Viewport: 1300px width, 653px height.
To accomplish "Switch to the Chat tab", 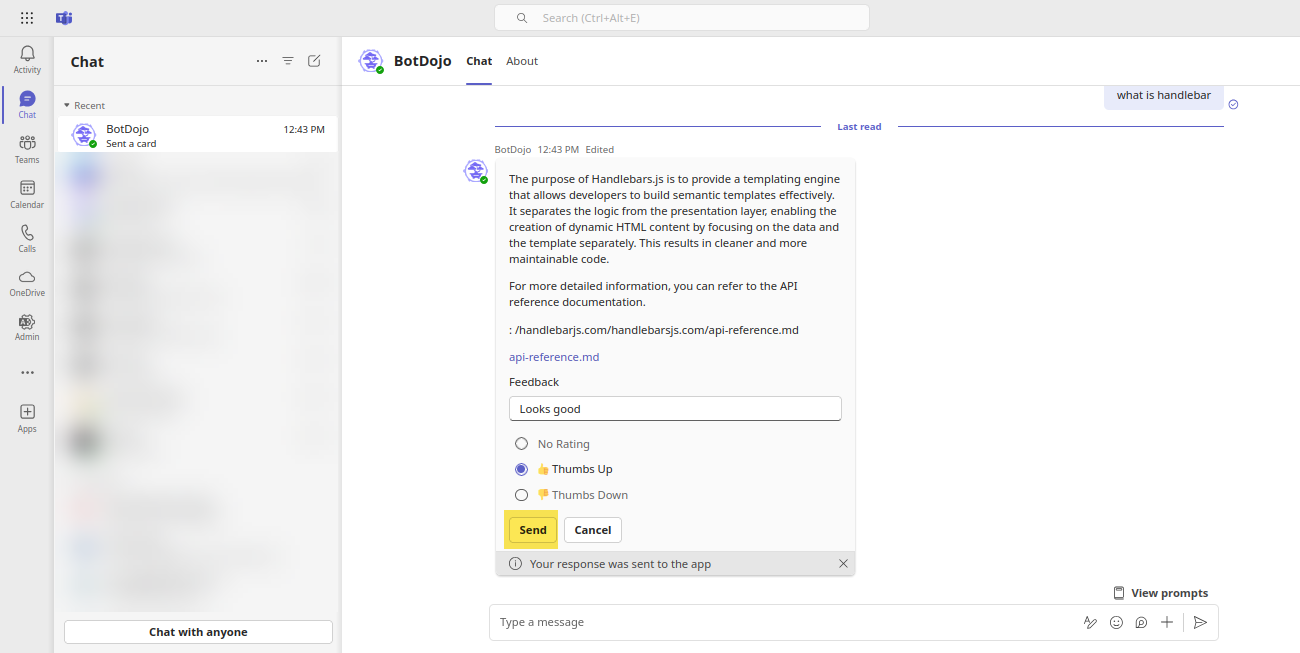I will tap(479, 61).
